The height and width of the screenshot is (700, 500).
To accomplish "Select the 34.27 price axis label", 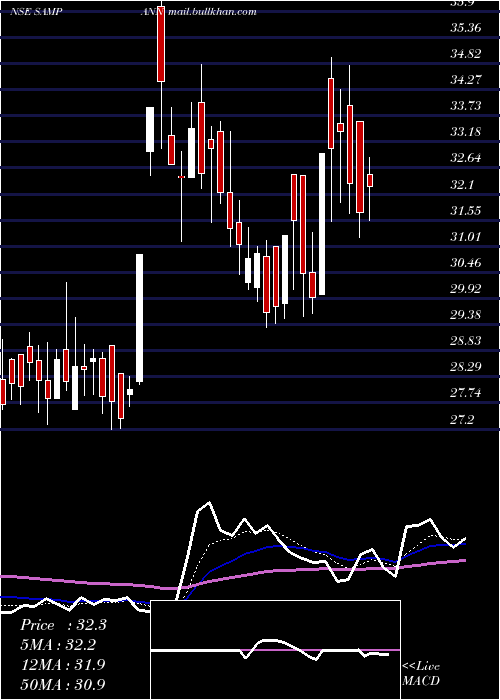I will point(466,80).
